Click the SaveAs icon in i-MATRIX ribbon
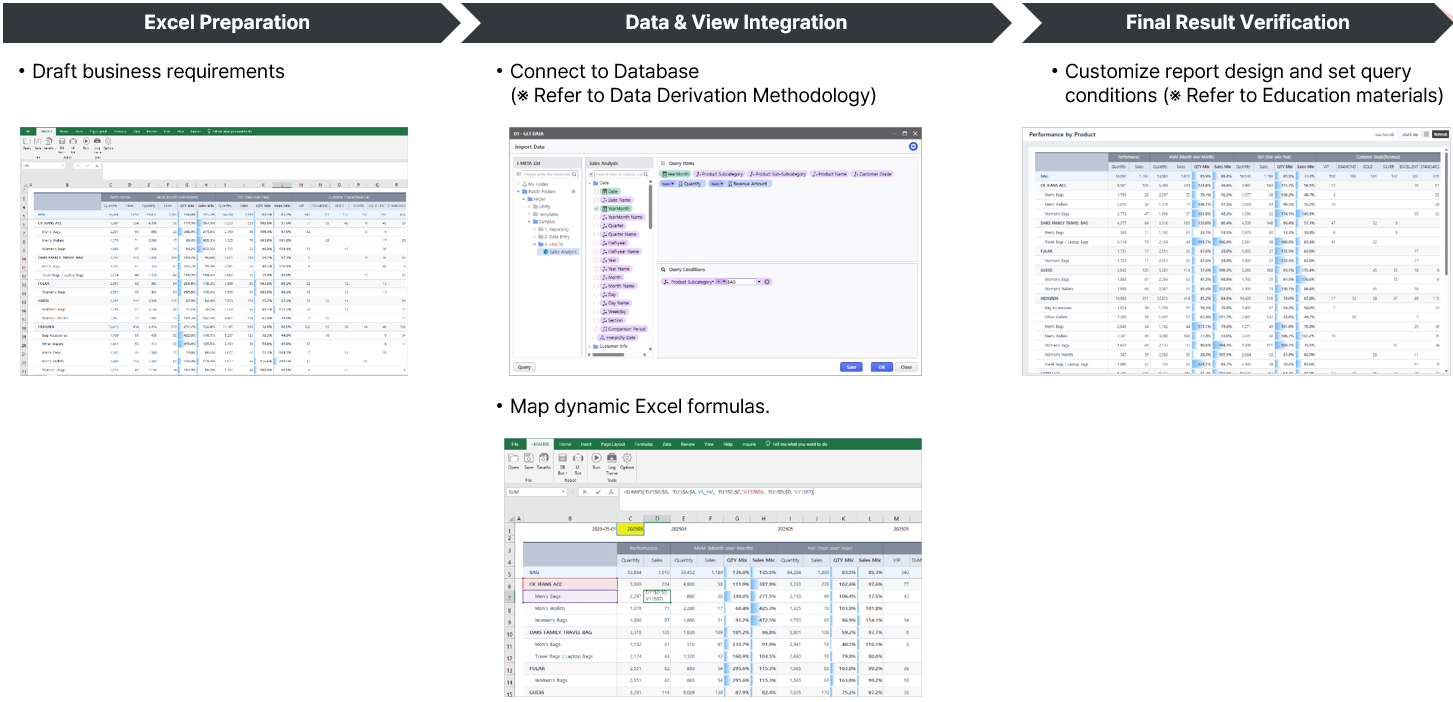 tap(543, 458)
